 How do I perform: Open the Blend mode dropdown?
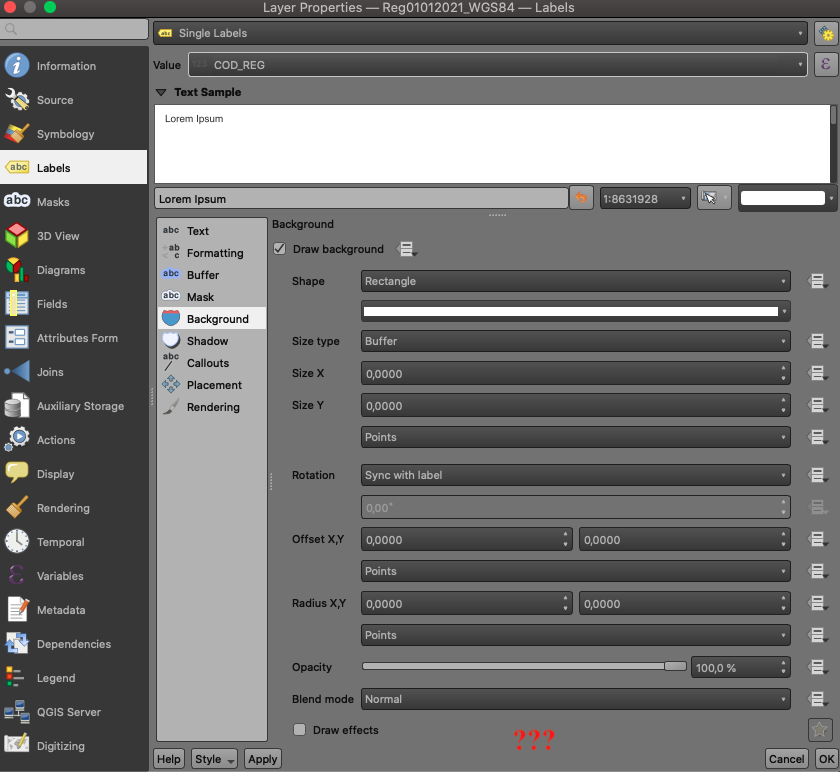575,699
